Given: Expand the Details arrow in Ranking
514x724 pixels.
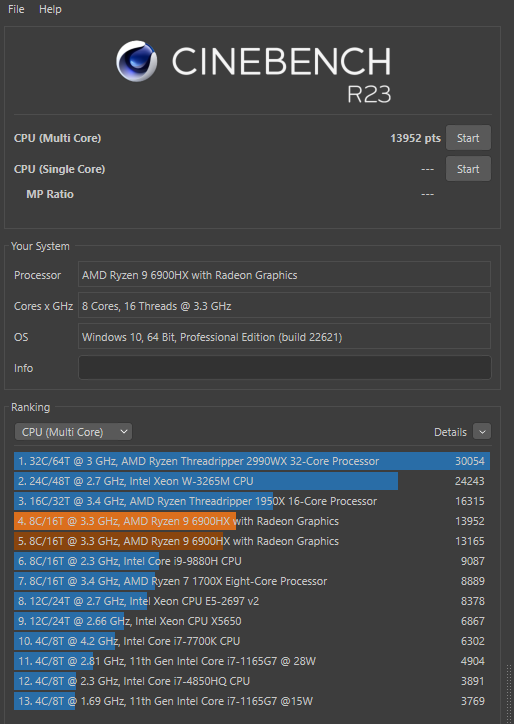Looking at the screenshot, I should point(482,432).
